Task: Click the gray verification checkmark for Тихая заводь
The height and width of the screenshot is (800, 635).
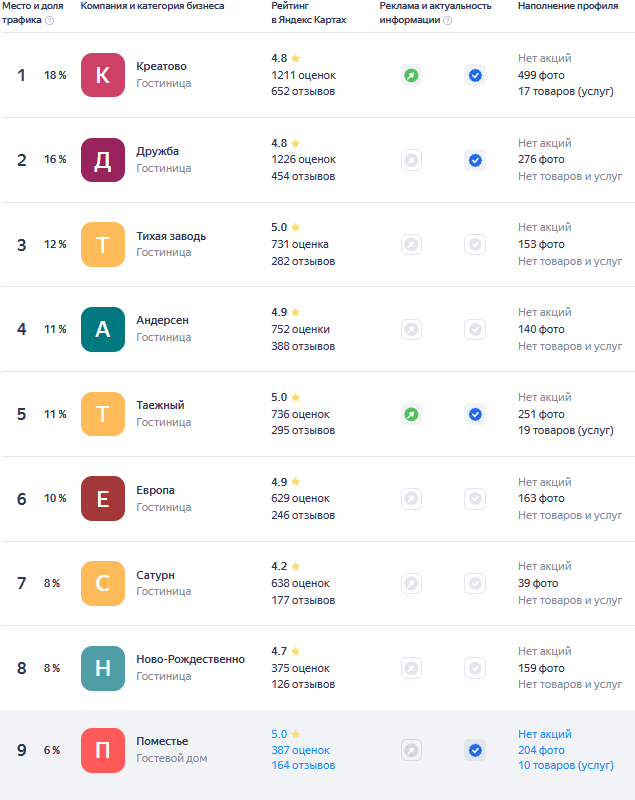Action: [x=475, y=244]
